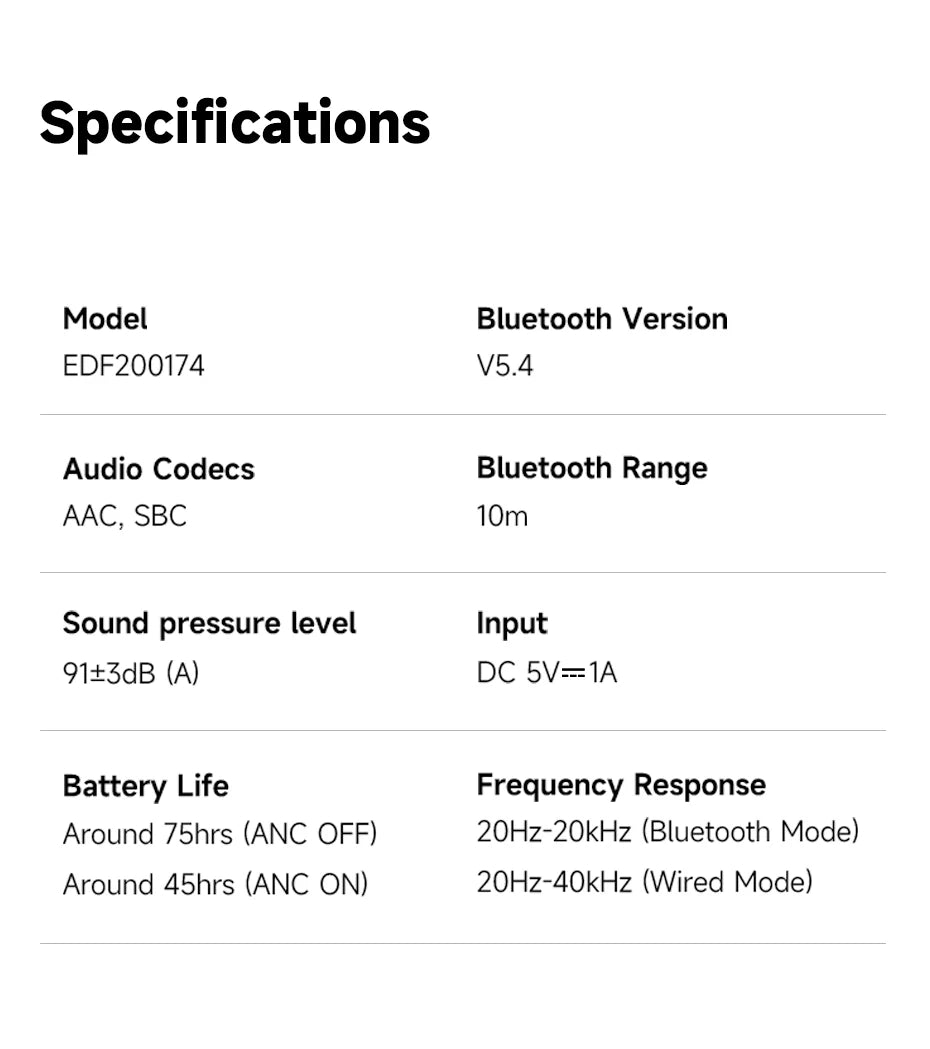Select the Bluetooth Version label
Screen dimensions: 930x1049
[602, 319]
